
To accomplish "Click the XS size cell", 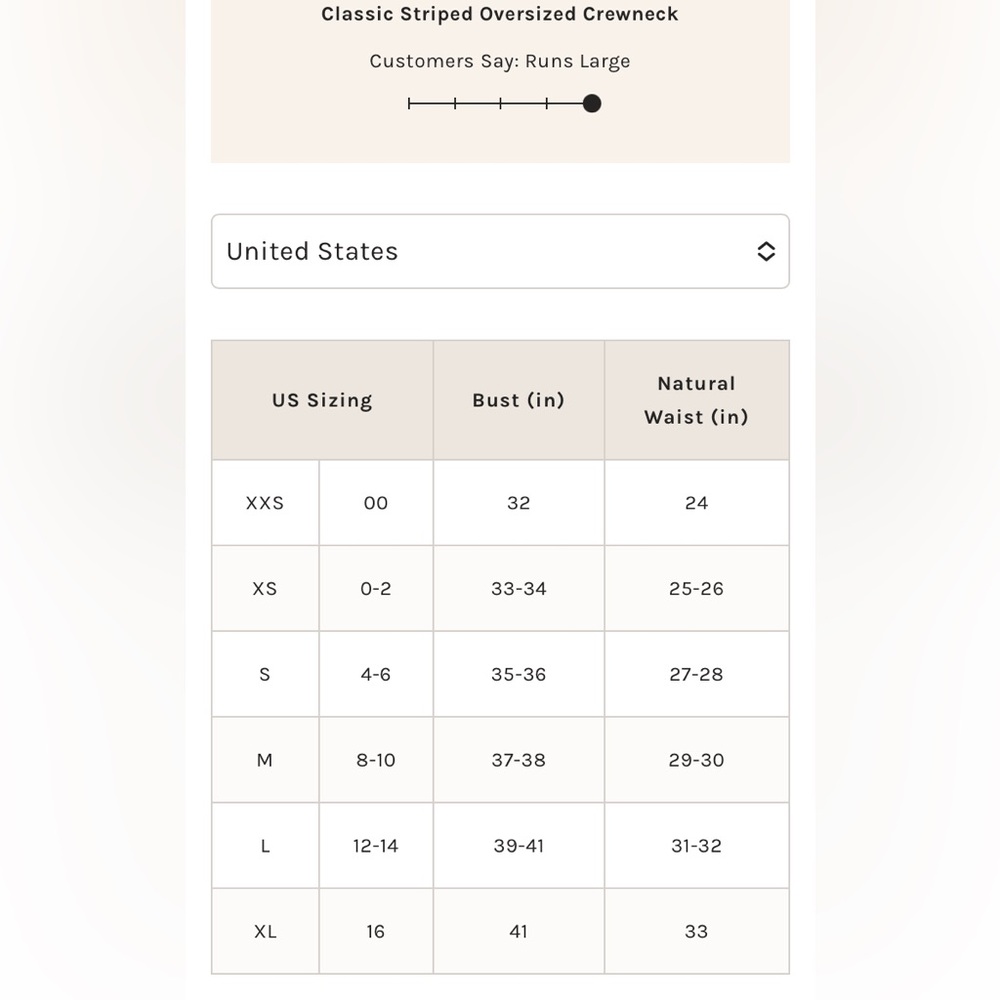I will (x=265, y=589).
